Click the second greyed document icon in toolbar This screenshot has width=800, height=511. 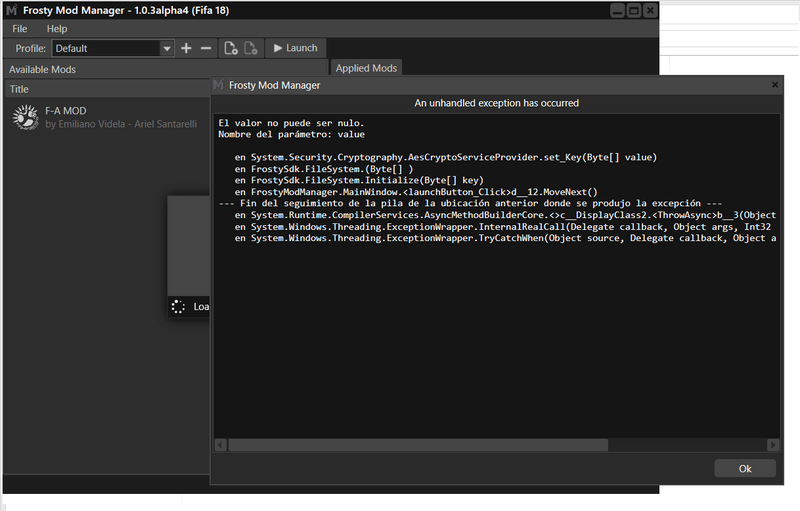click(251, 48)
